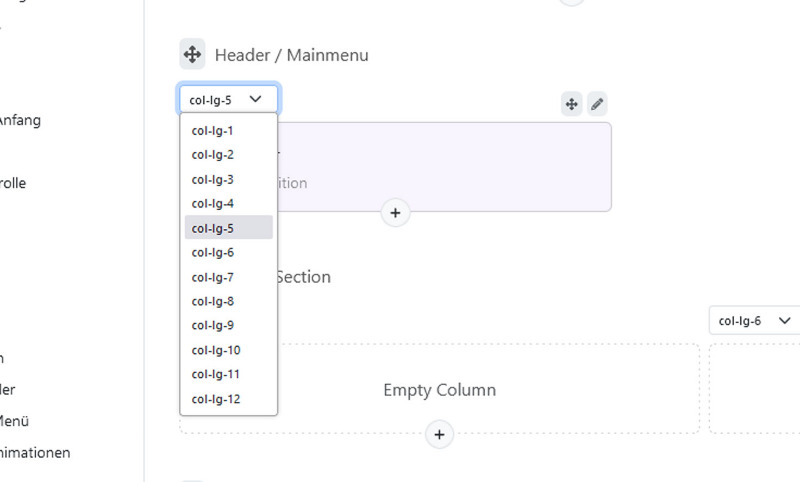Set column width to col-lg-7

[x=229, y=277]
